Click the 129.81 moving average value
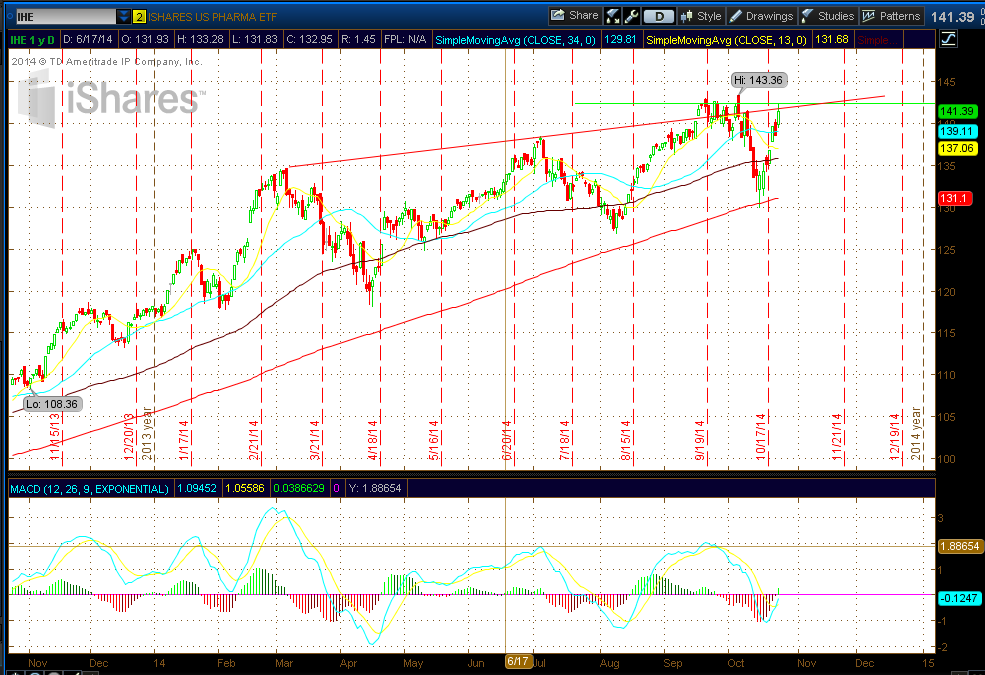The height and width of the screenshot is (675, 985). [x=620, y=40]
